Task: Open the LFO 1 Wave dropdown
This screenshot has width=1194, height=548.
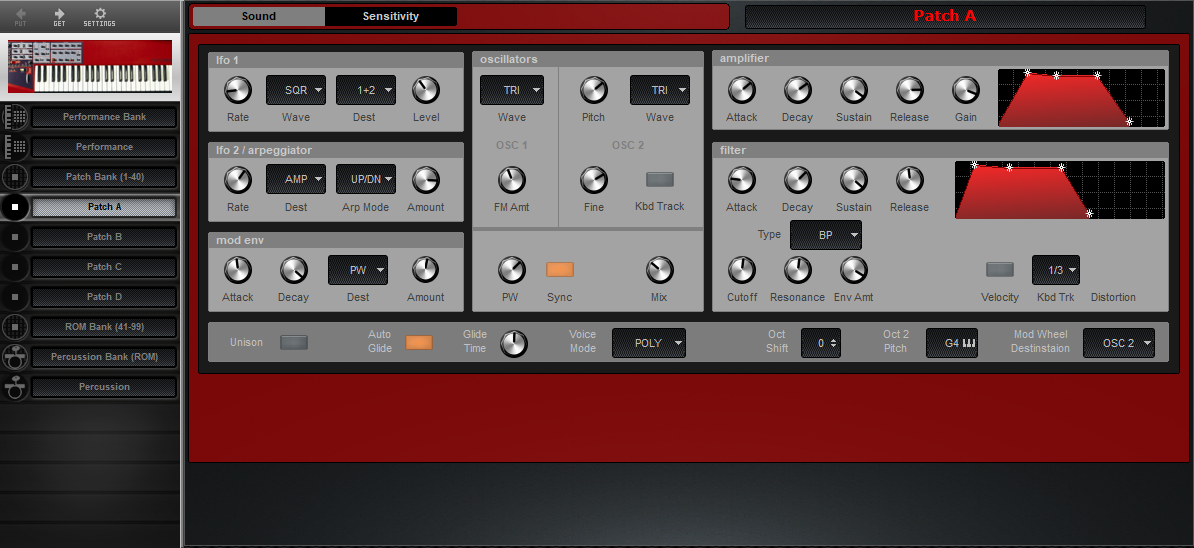Action: (x=296, y=90)
